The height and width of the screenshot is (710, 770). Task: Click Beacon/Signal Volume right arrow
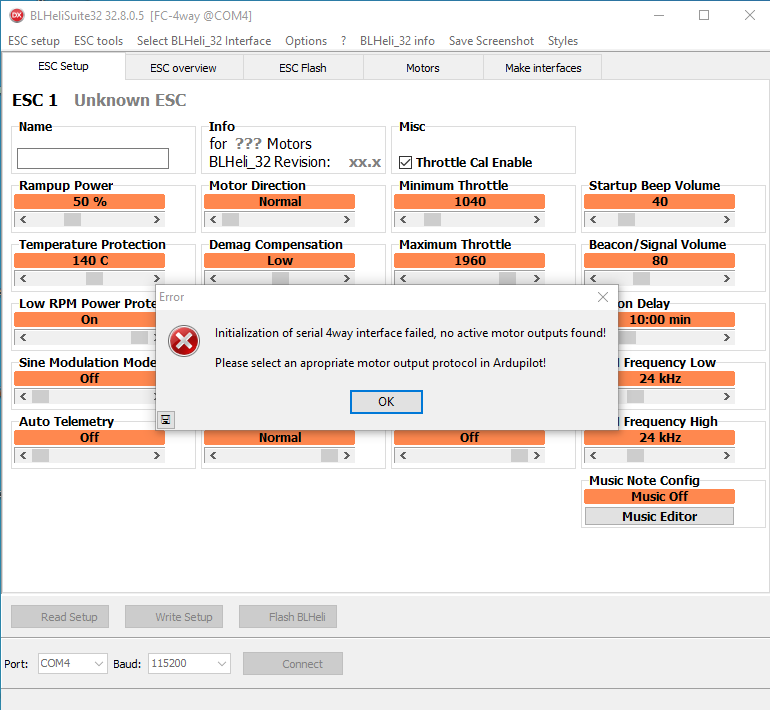click(x=727, y=278)
